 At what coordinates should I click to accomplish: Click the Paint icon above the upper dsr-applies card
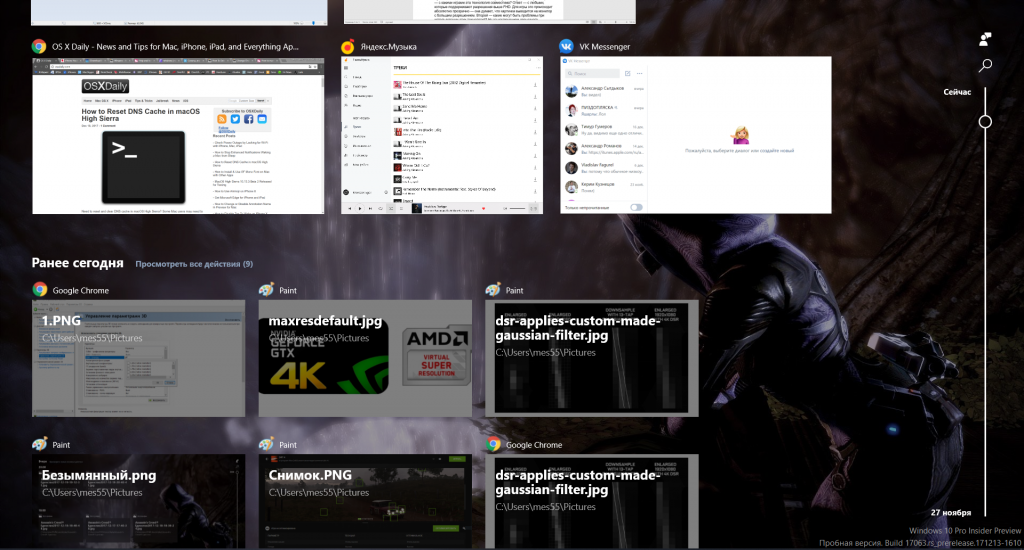[x=493, y=289]
